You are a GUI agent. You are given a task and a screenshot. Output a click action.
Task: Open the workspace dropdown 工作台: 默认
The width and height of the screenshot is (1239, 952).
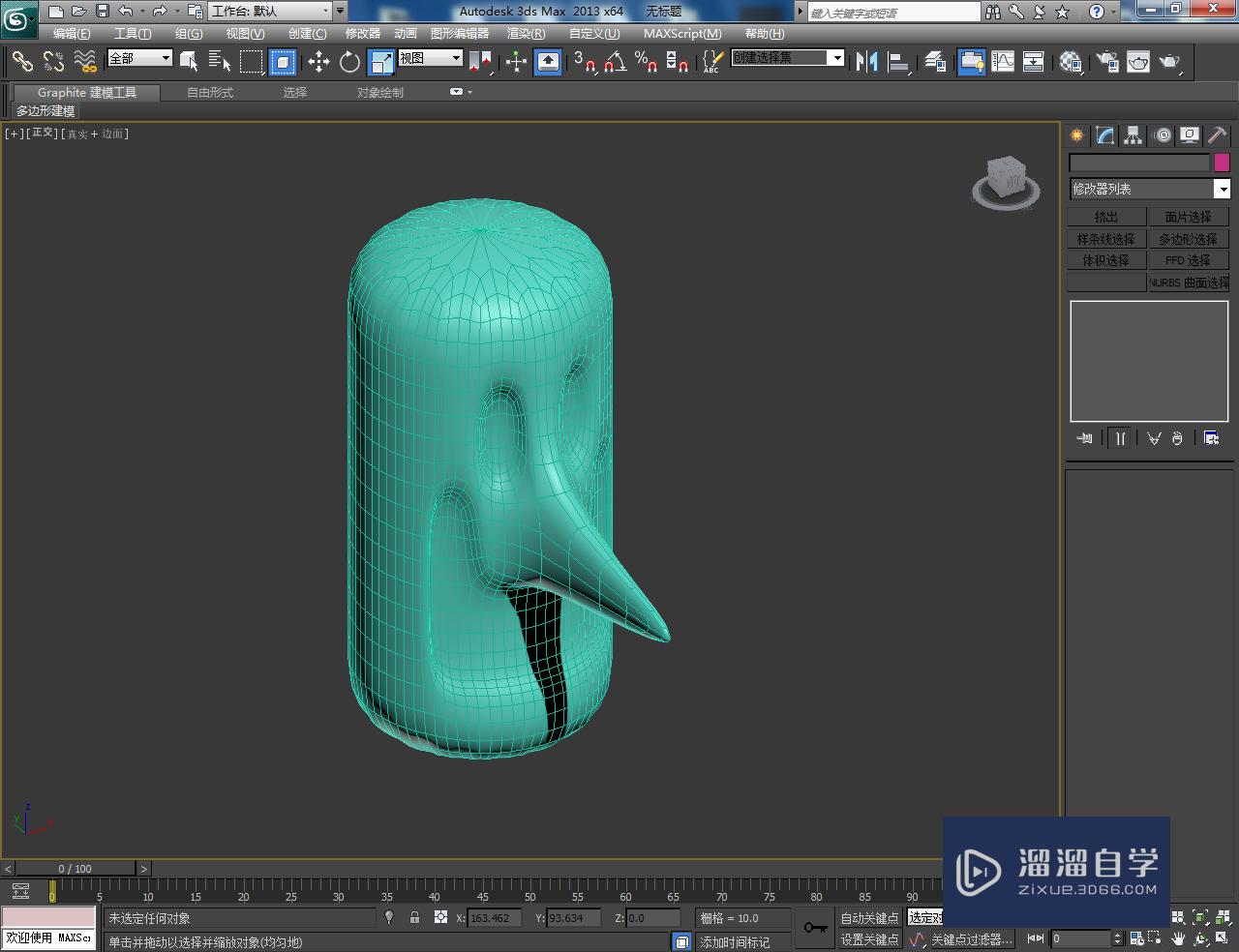[271, 12]
